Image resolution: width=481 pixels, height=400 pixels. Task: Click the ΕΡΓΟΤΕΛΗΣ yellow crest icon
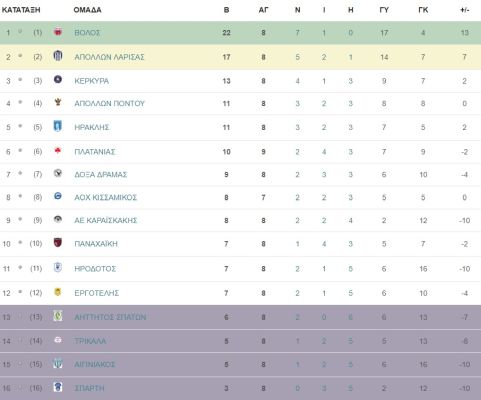tap(58, 292)
